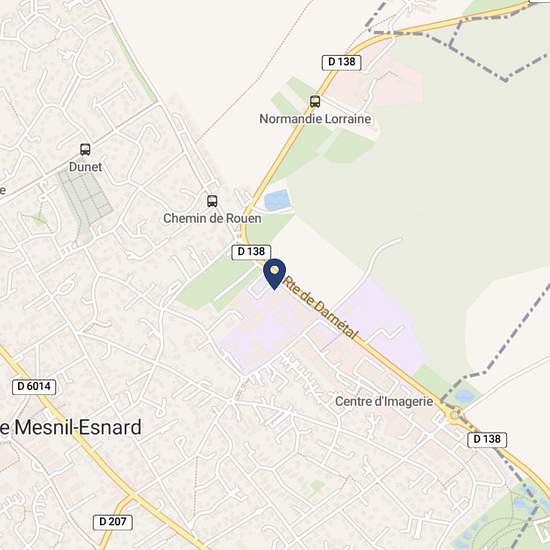550x550 pixels.
Task: Click the D 138 shield above the pin
Action: tap(251, 252)
